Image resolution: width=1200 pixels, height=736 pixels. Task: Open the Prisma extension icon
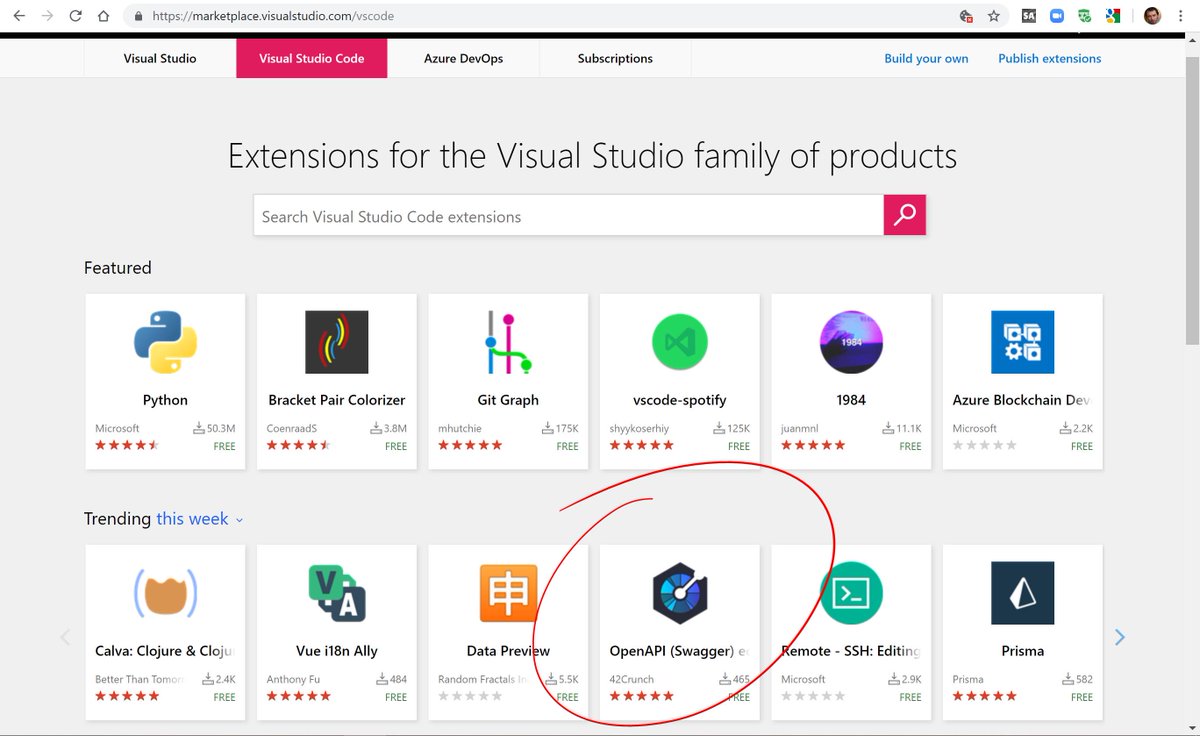[1023, 593]
